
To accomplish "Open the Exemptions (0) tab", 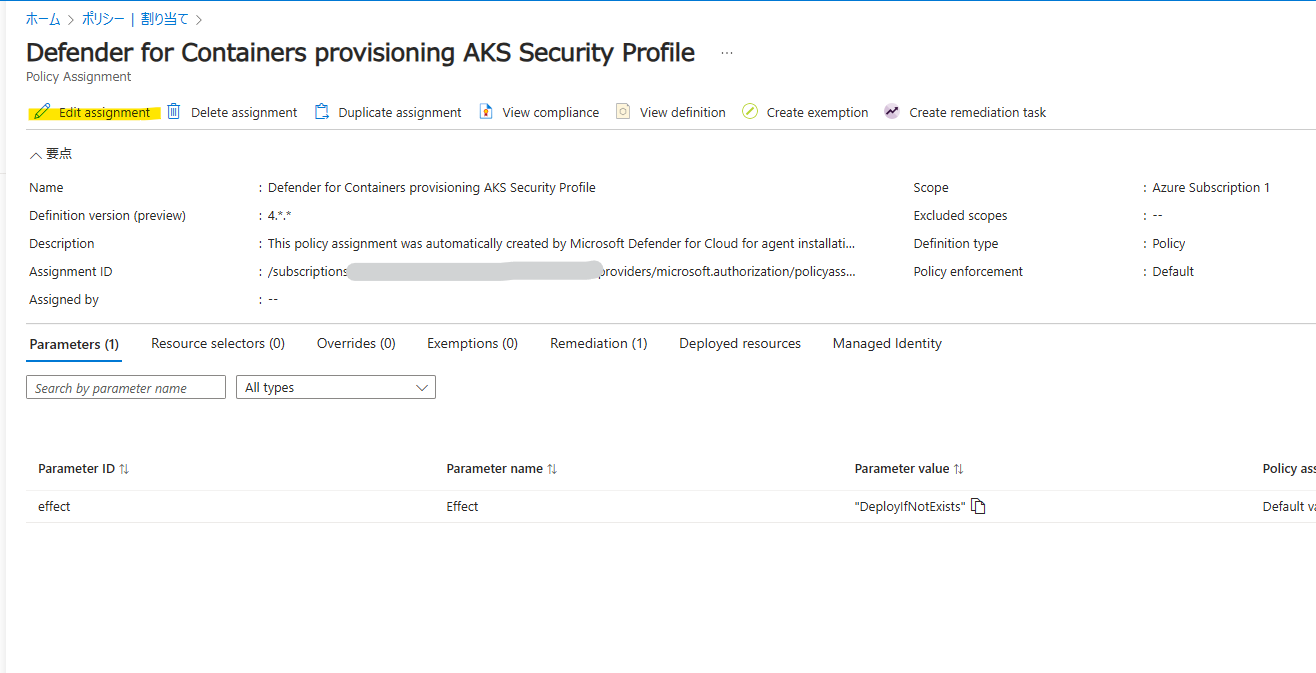I will pyautogui.click(x=472, y=343).
